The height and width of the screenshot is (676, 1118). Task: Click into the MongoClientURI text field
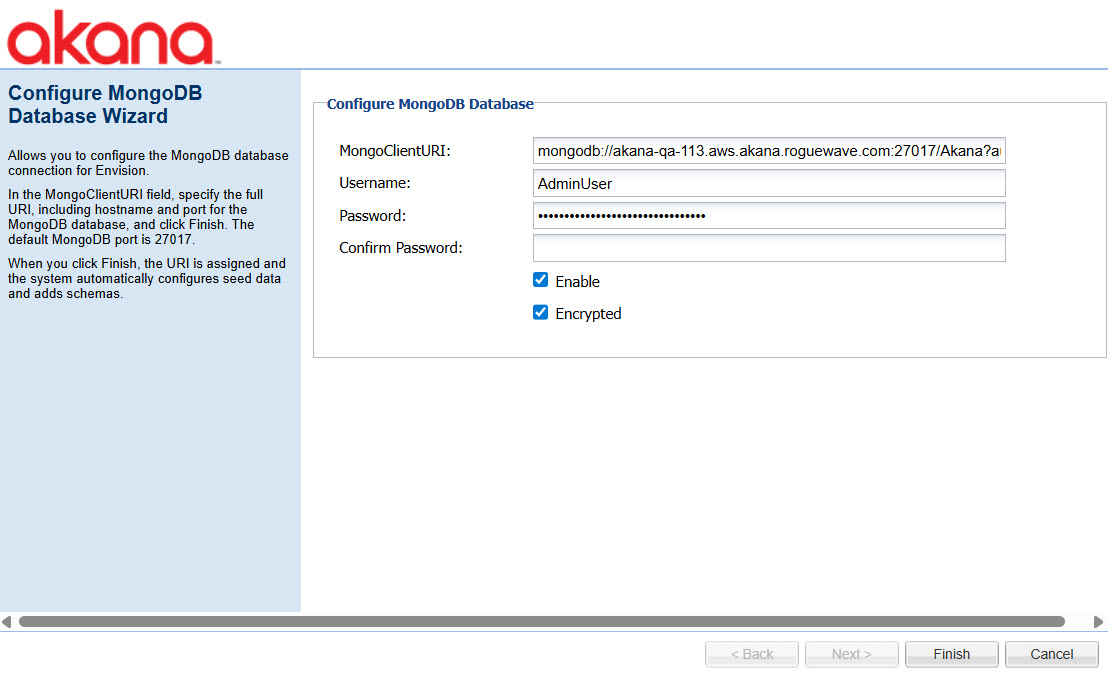click(x=768, y=151)
